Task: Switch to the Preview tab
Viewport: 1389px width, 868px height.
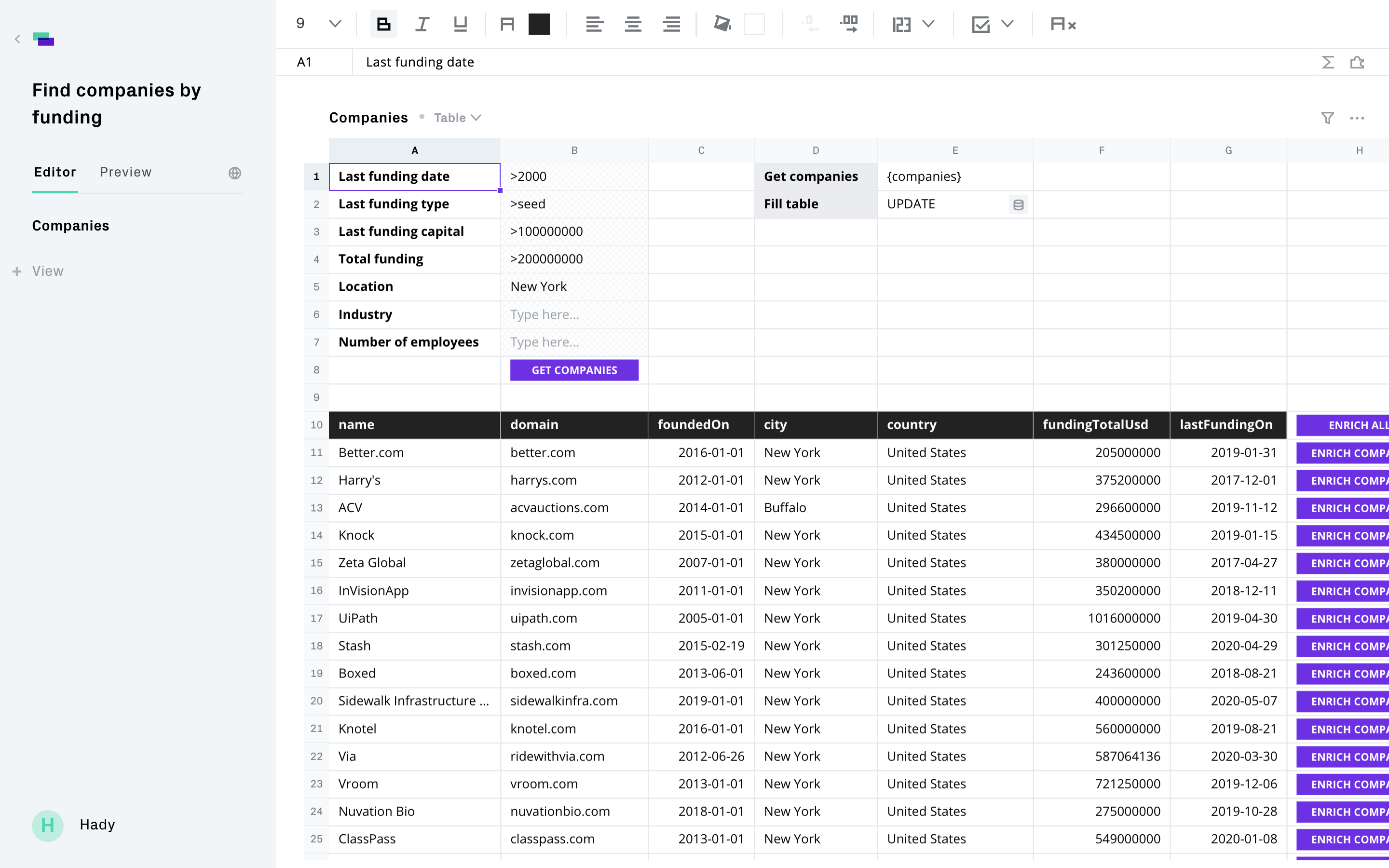Action: pyautogui.click(x=126, y=172)
